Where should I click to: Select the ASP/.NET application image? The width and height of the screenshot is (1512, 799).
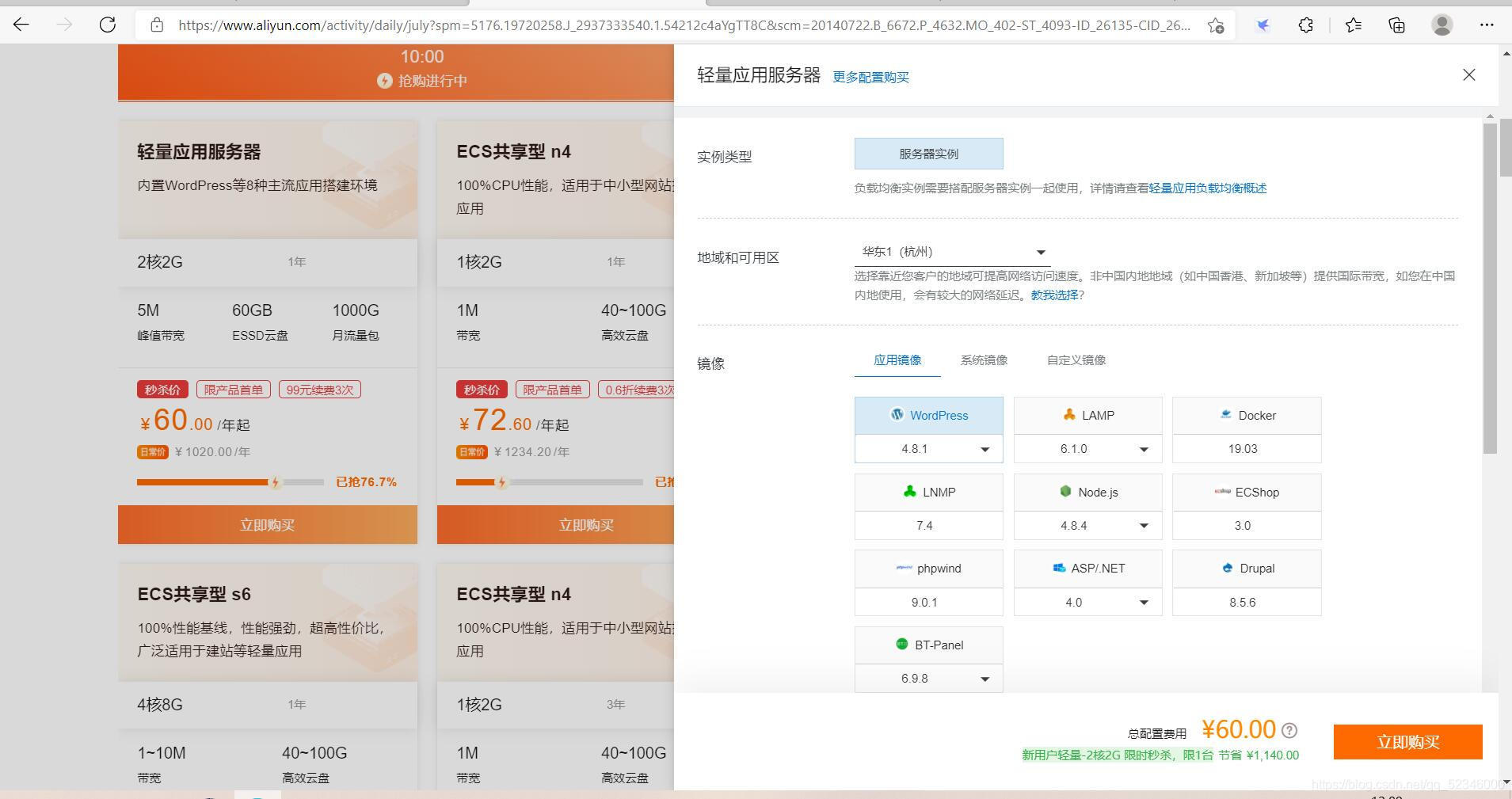(1088, 569)
